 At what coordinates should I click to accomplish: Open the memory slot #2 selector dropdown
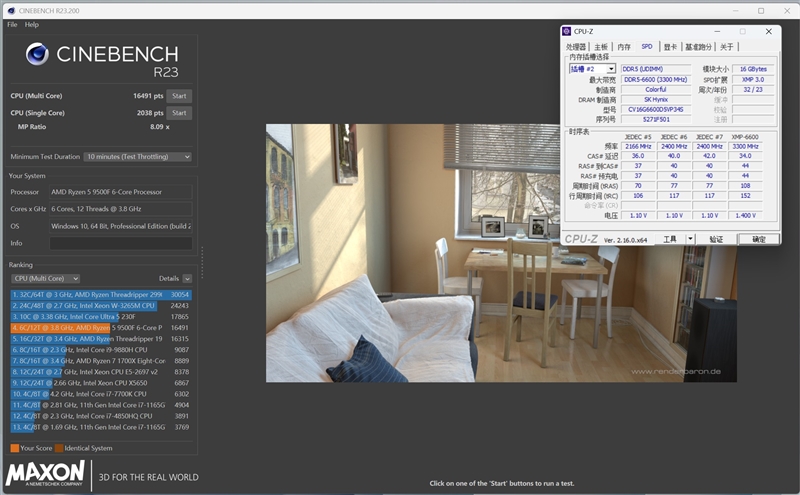pyautogui.click(x=611, y=69)
